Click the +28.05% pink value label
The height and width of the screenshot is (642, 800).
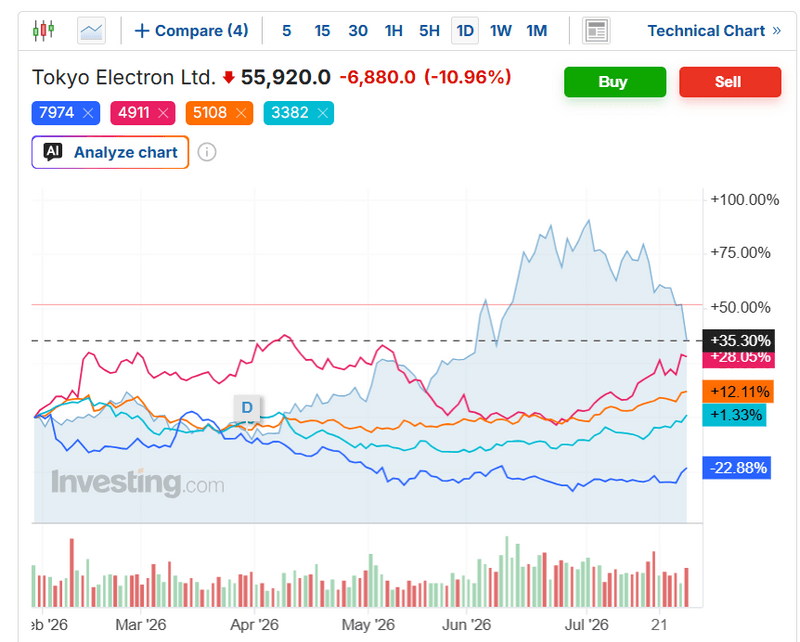[x=739, y=360]
